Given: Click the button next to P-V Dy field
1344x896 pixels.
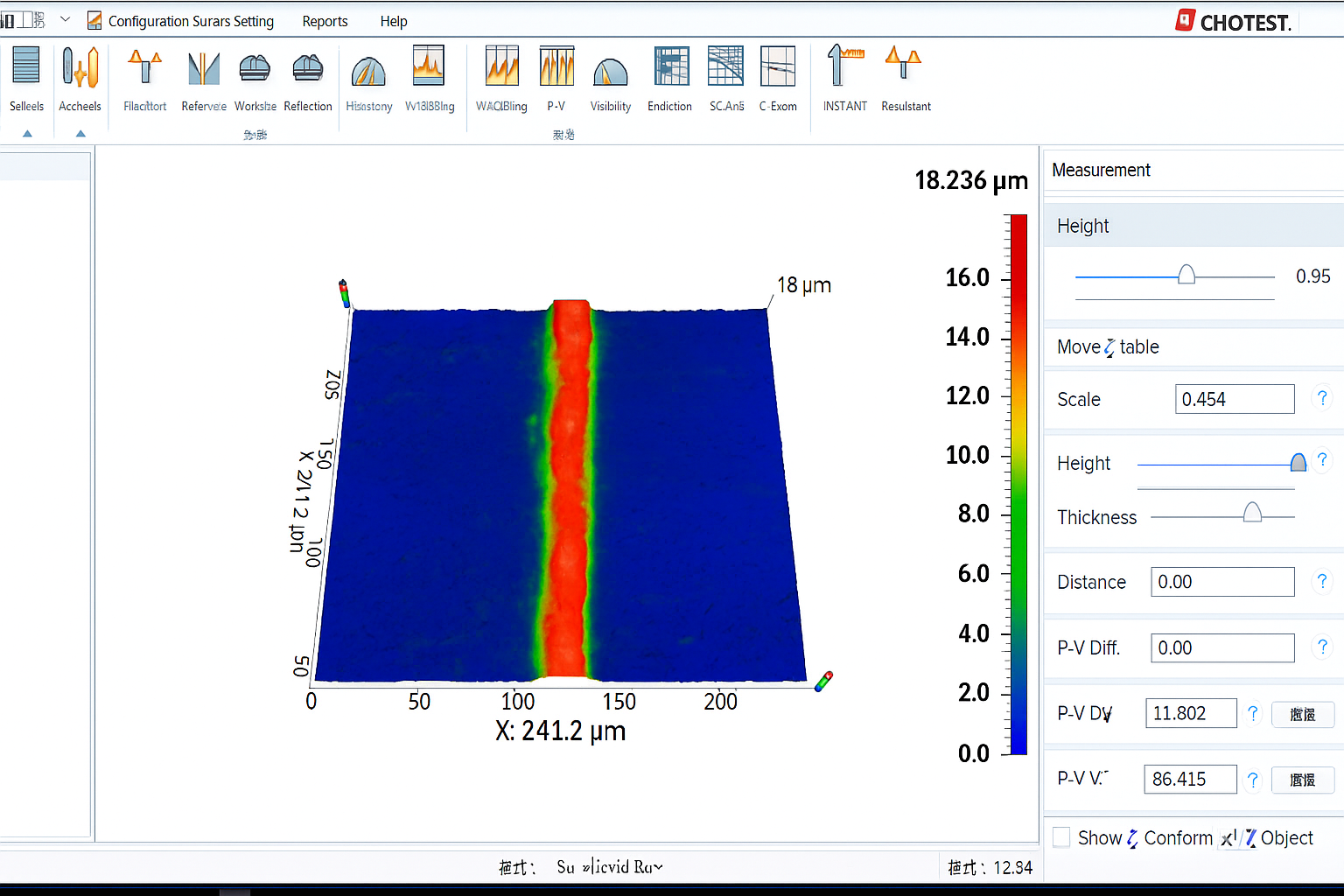Looking at the screenshot, I should tap(1302, 714).
